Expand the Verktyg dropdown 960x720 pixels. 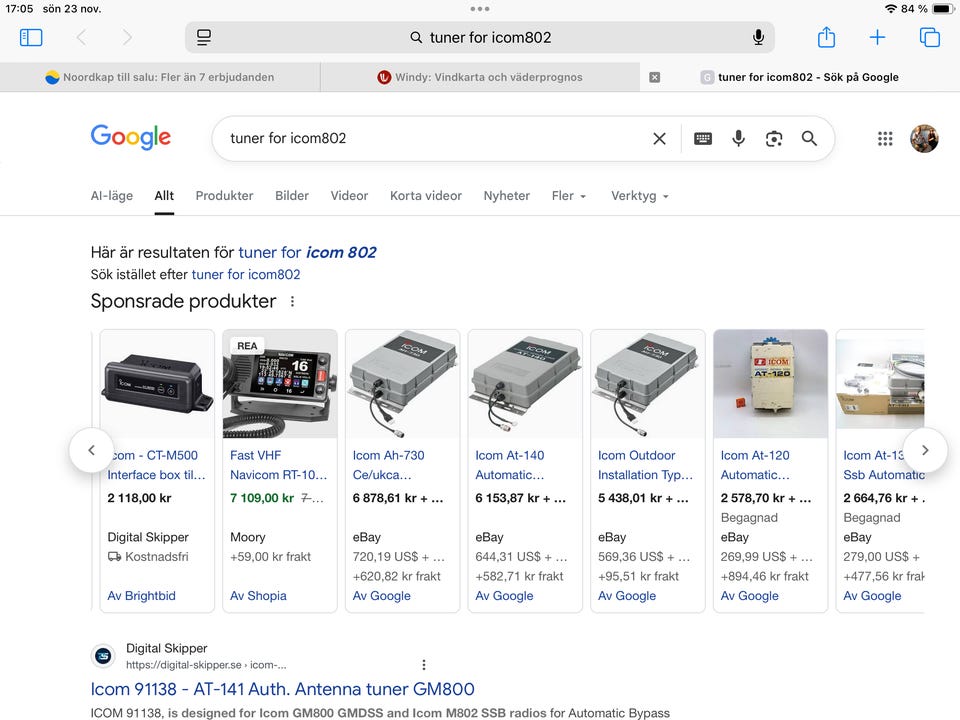click(639, 195)
